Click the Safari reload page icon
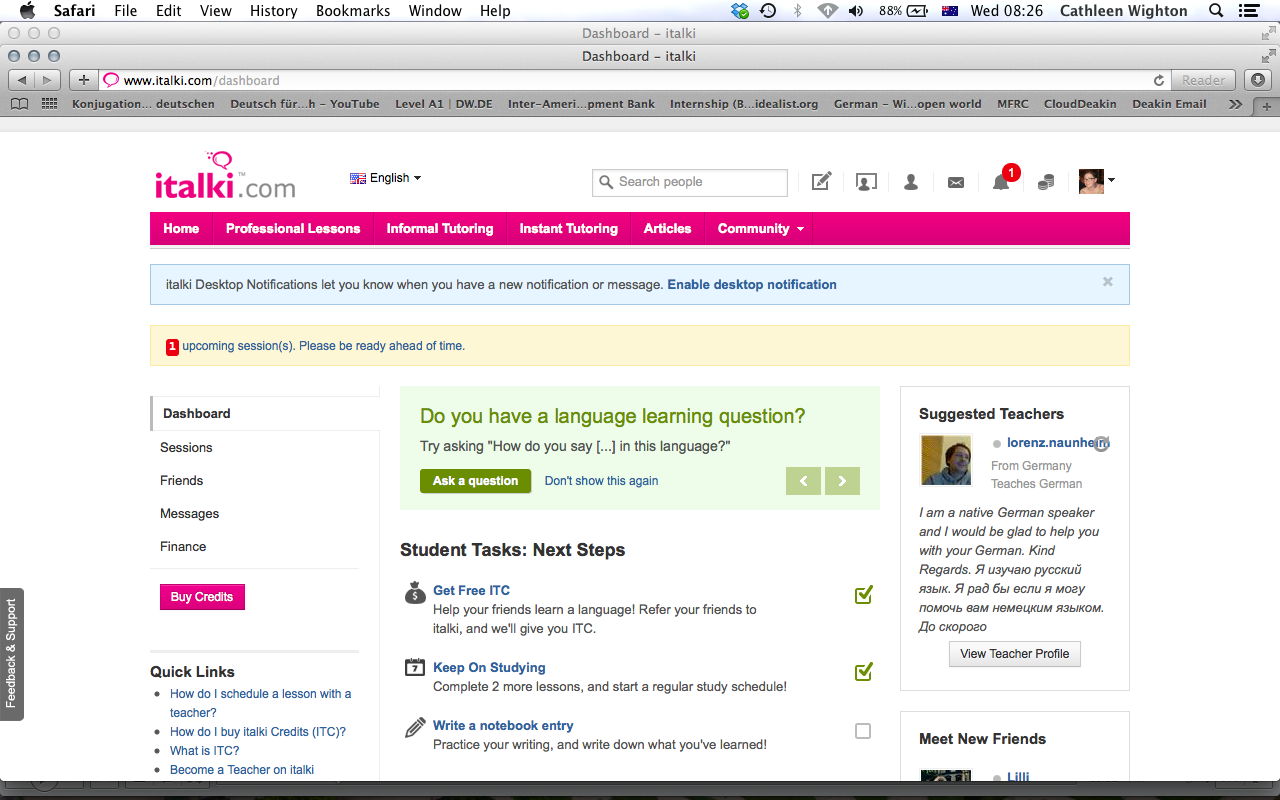Image resolution: width=1280 pixels, height=800 pixels. coord(1159,80)
